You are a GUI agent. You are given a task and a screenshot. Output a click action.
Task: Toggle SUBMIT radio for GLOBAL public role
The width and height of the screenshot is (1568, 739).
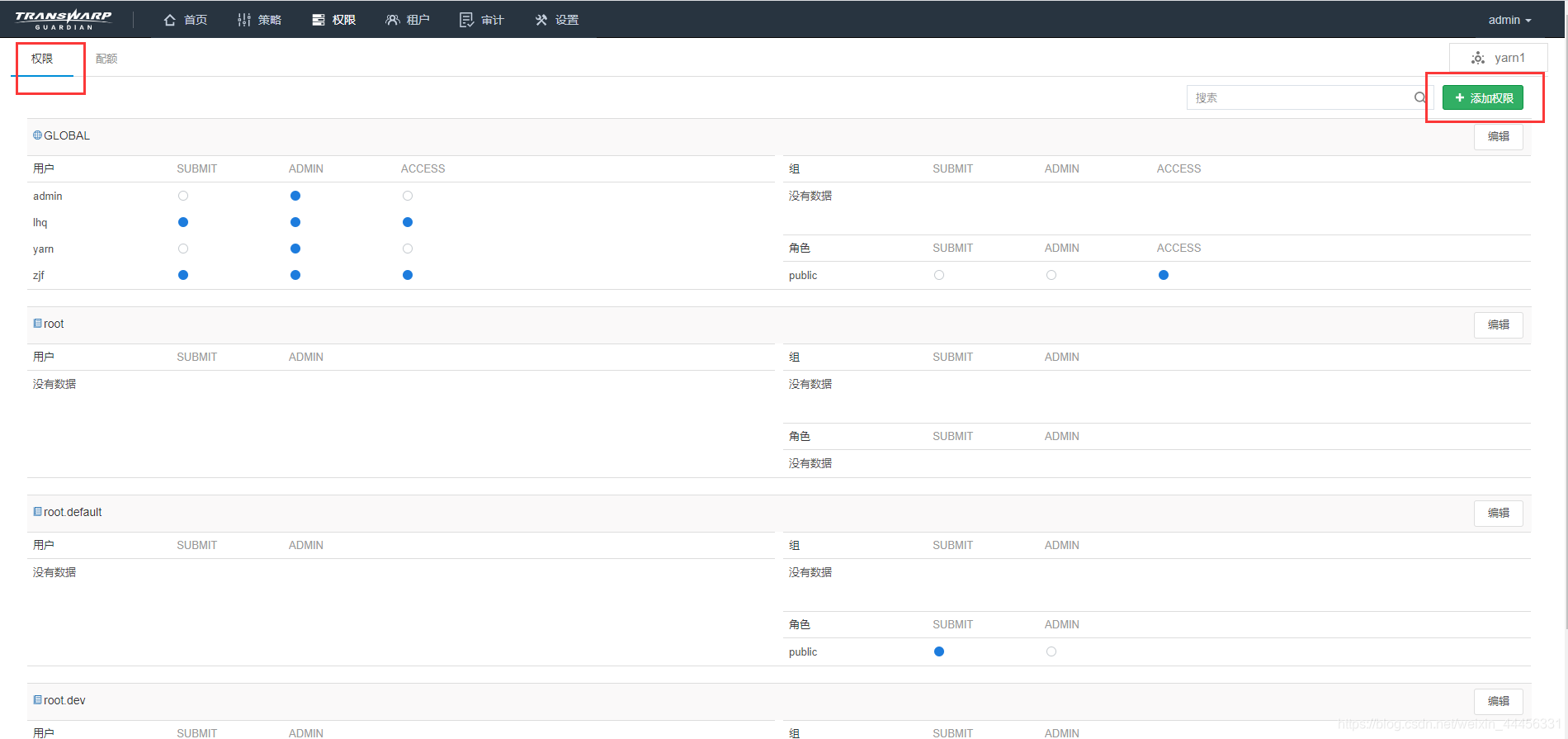pos(939,275)
